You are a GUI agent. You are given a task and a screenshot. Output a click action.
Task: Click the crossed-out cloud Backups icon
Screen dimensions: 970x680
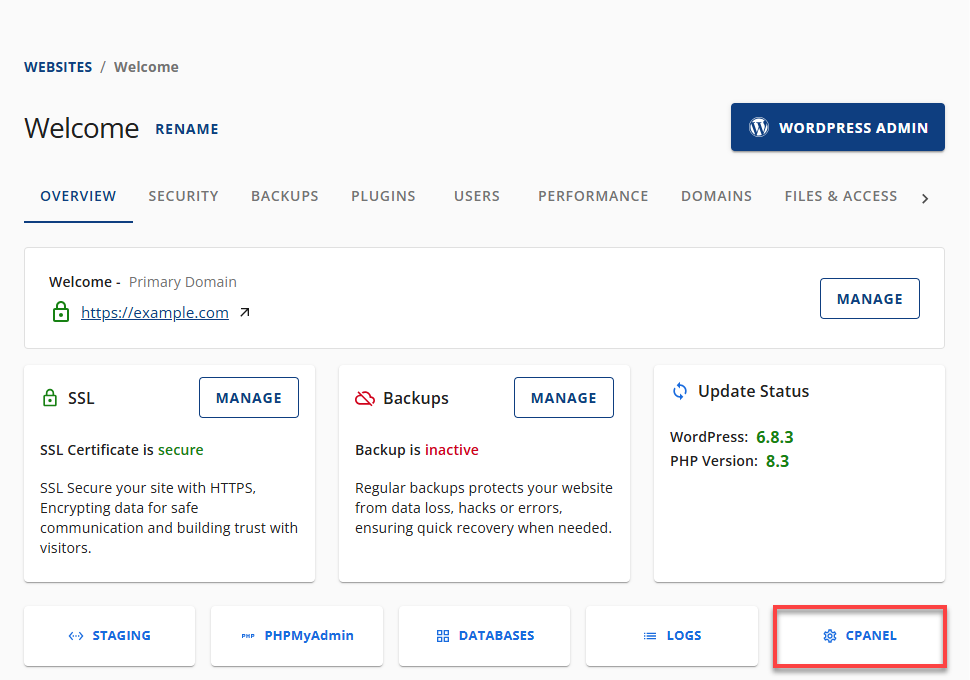tap(365, 398)
